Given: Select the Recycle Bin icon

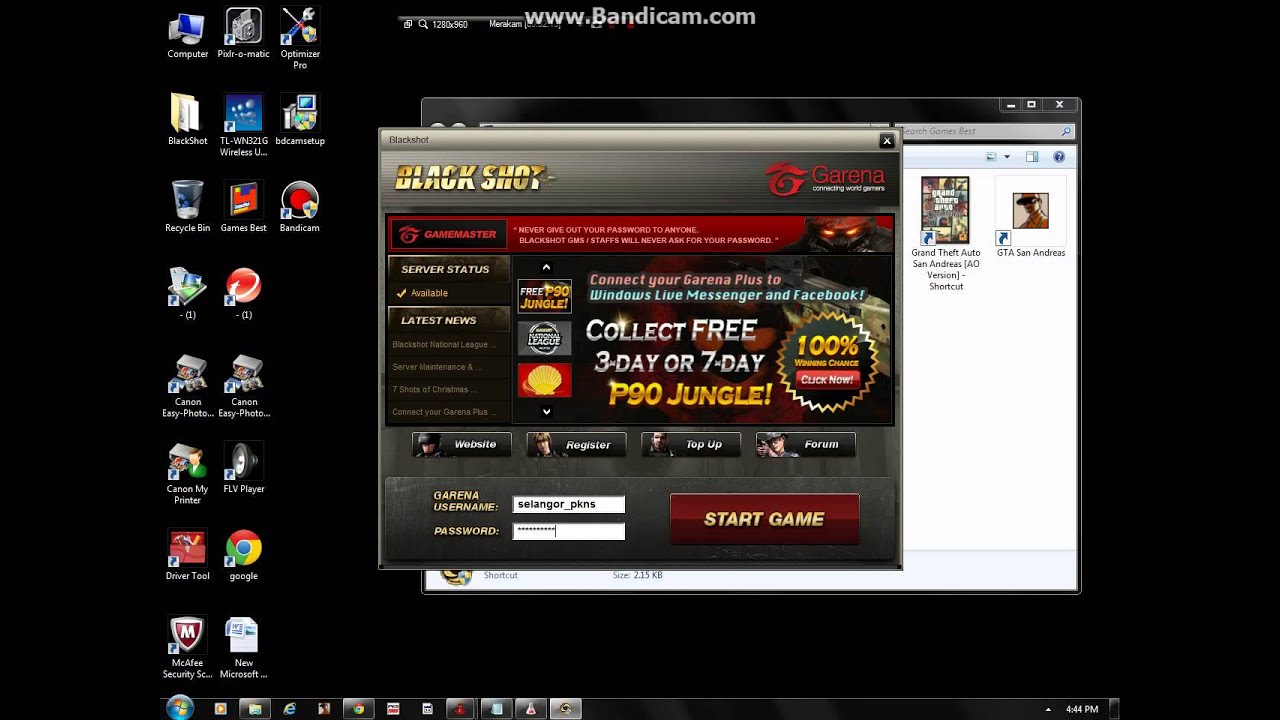Looking at the screenshot, I should tap(187, 207).
